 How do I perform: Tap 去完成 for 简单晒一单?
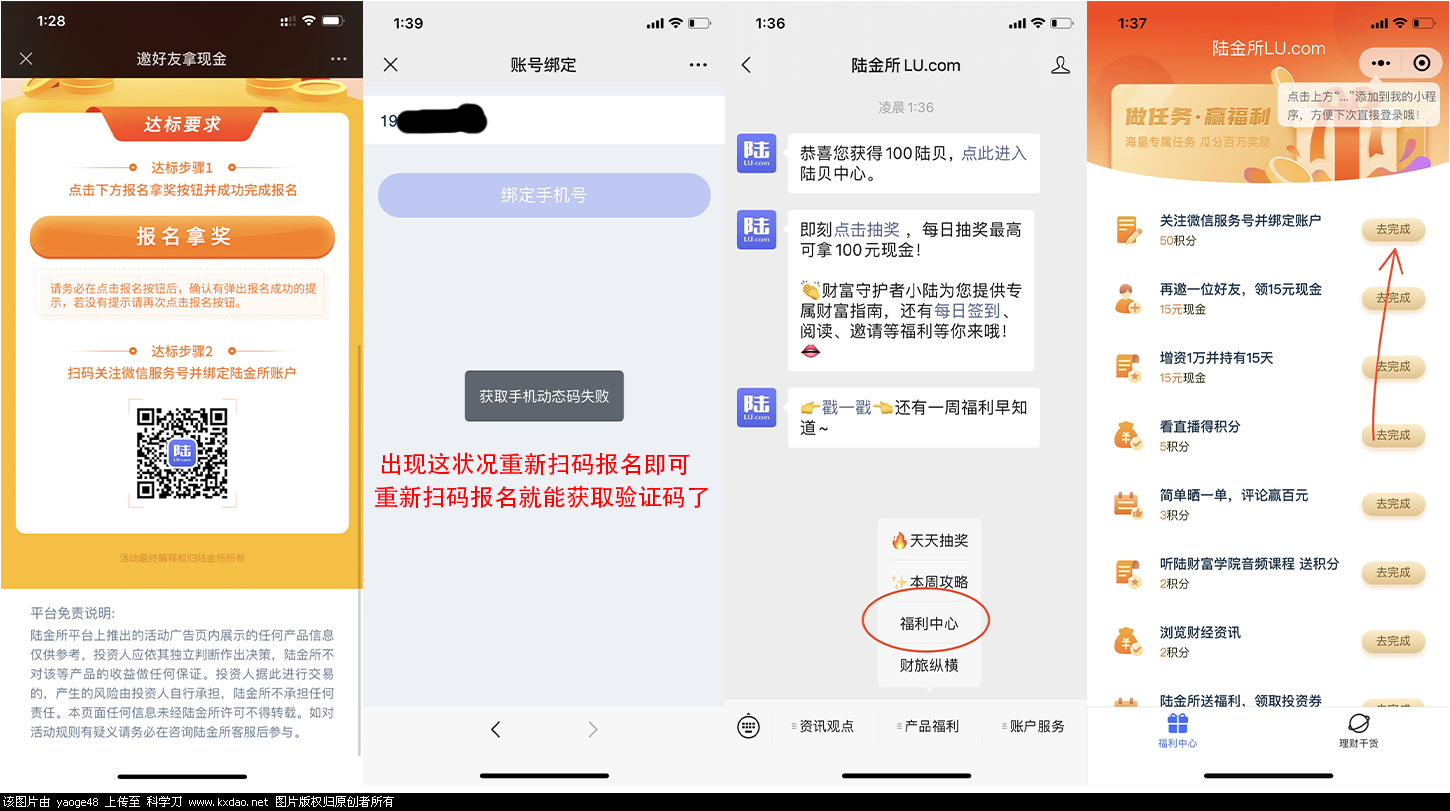(x=1393, y=504)
